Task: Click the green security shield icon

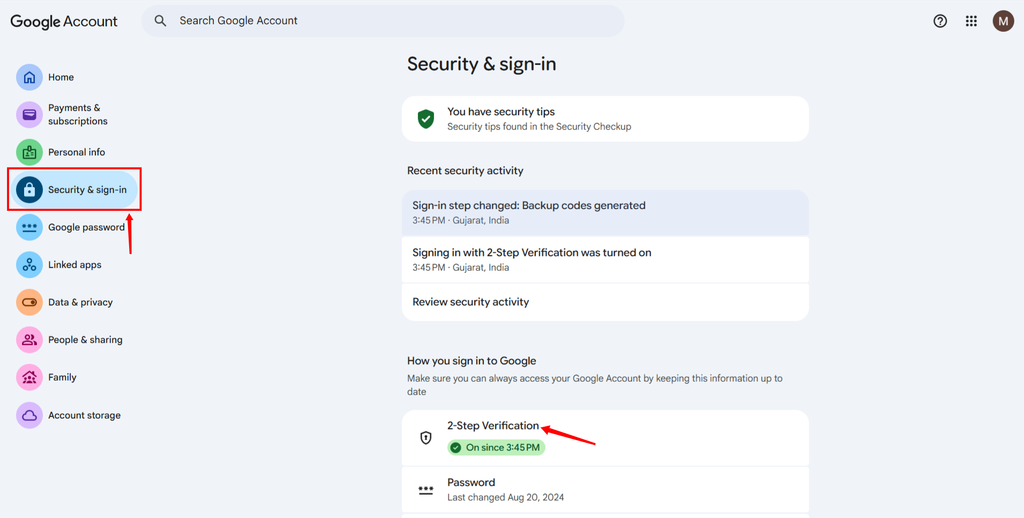Action: pyautogui.click(x=426, y=119)
